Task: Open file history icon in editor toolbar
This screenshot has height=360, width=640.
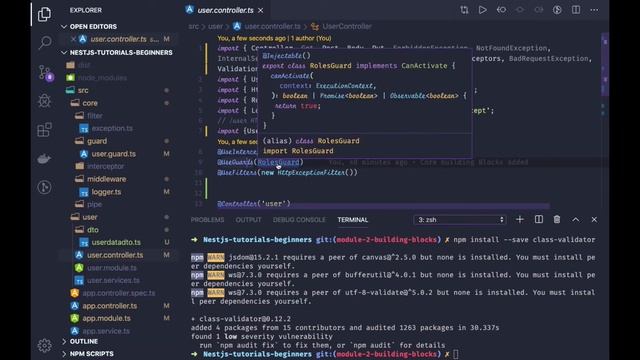Action: pyautogui.click(x=501, y=10)
